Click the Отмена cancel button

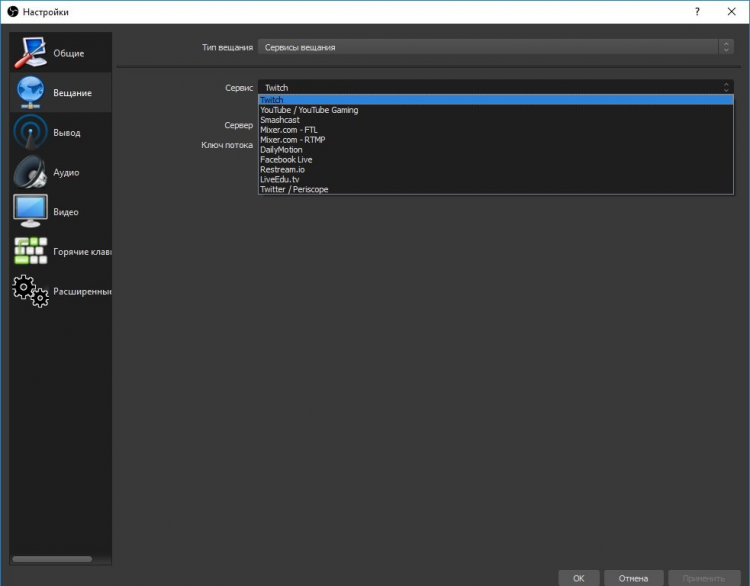[x=633, y=578]
